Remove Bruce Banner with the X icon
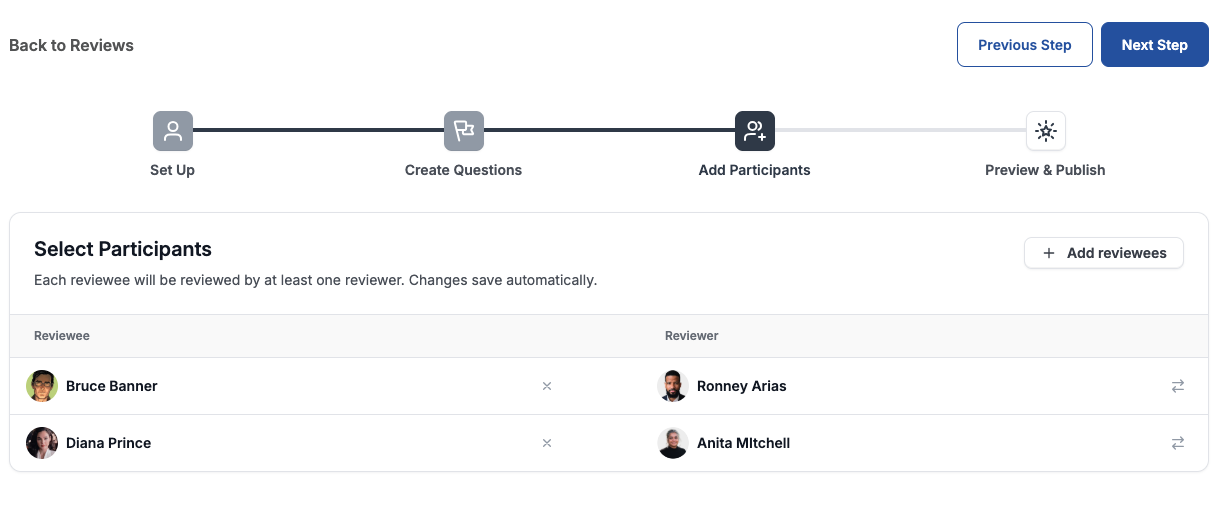 click(547, 386)
